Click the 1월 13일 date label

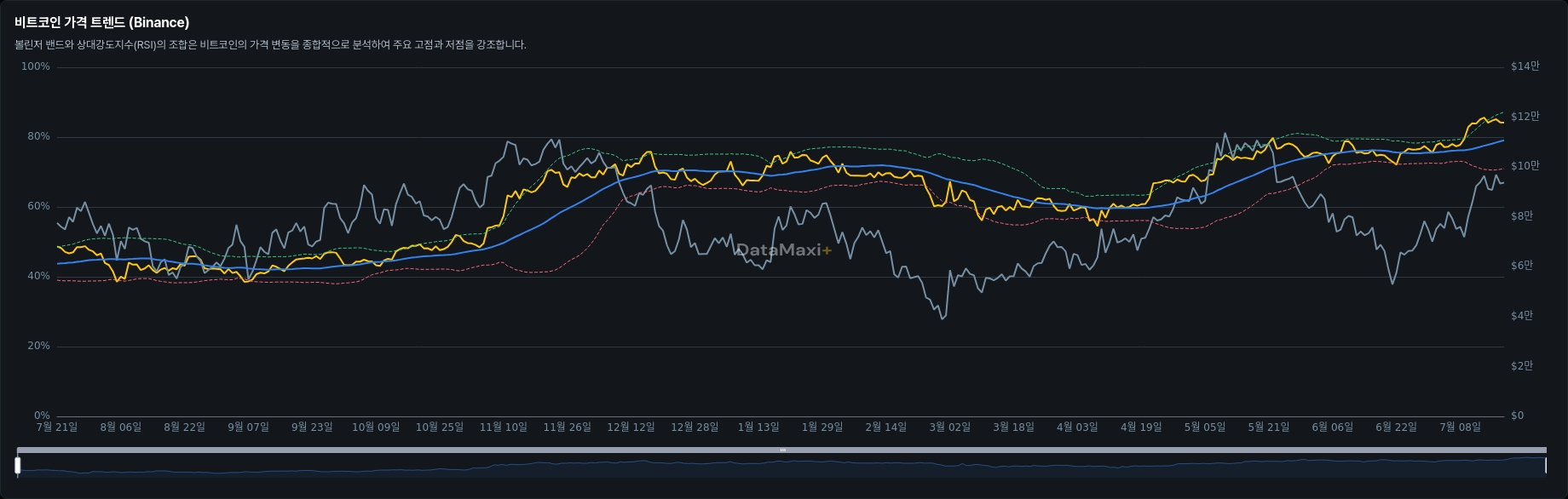tap(758, 427)
